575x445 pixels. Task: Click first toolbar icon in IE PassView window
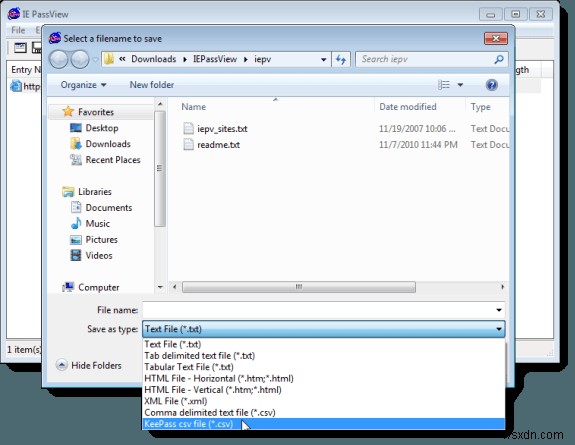pyautogui.click(x=20, y=48)
